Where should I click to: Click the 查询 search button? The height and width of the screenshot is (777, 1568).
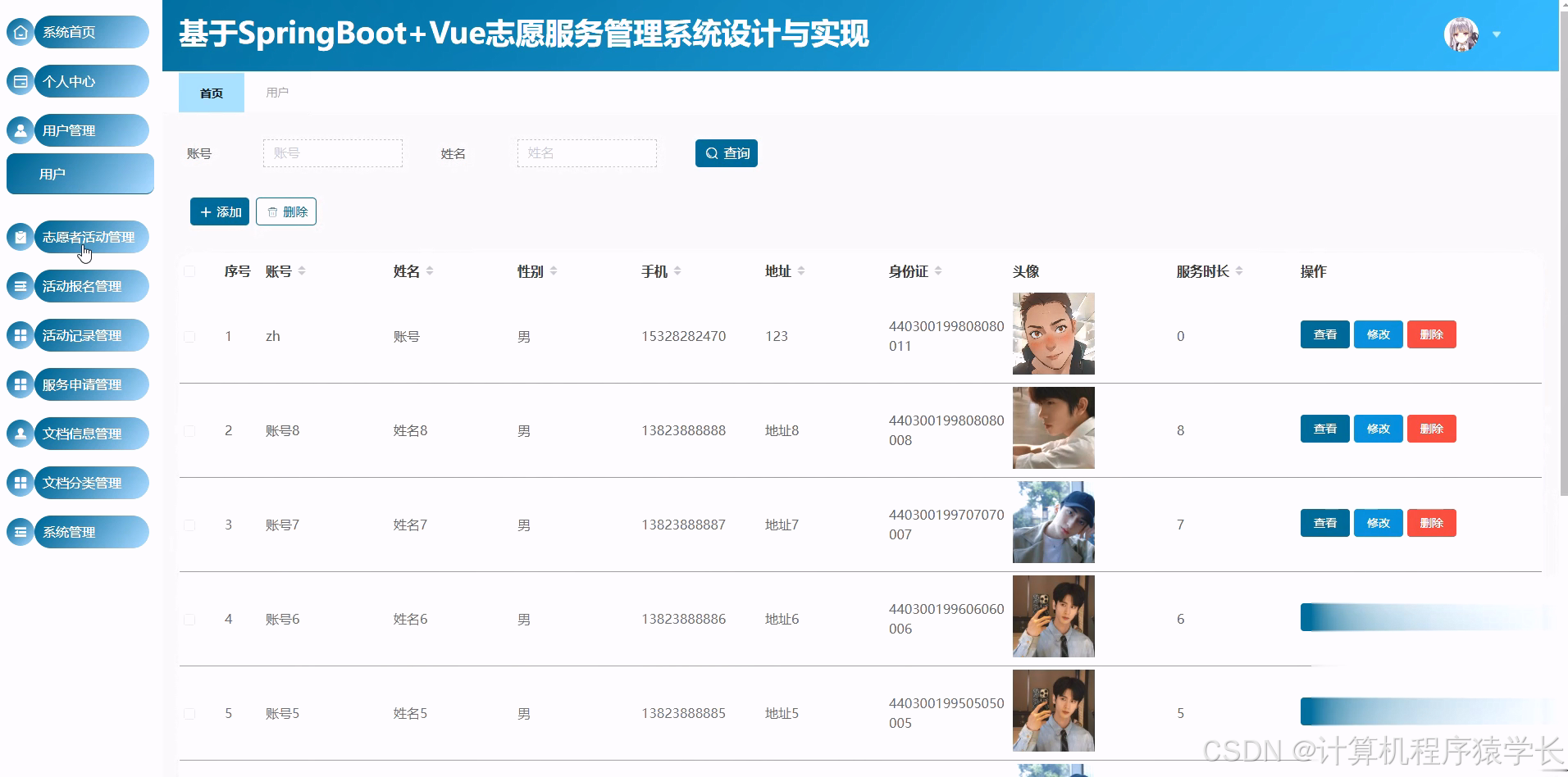point(727,153)
